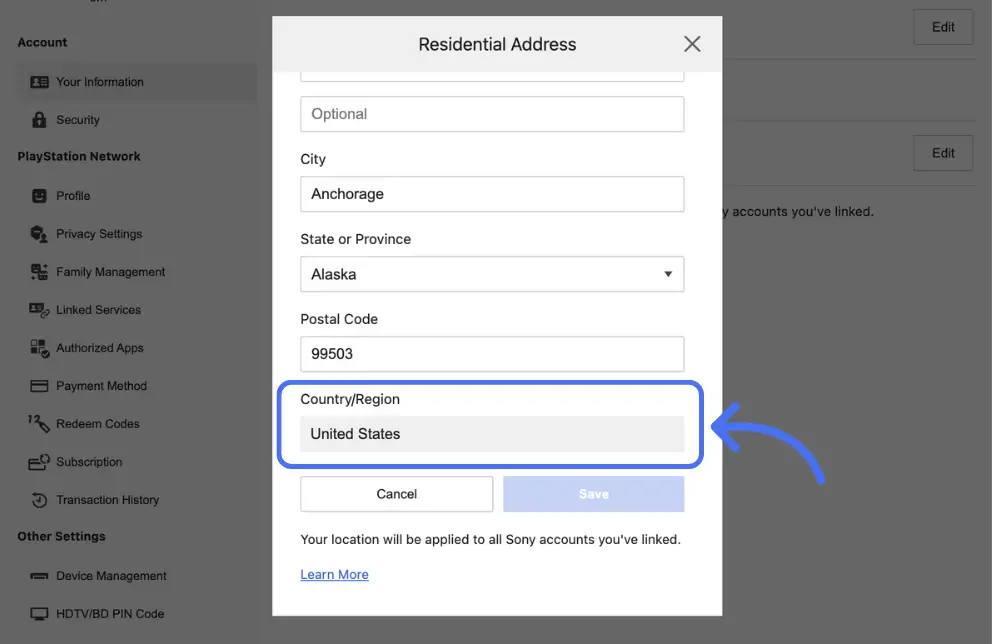
Task: Open Privacy Settings from the sidebar
Action: 38,233
